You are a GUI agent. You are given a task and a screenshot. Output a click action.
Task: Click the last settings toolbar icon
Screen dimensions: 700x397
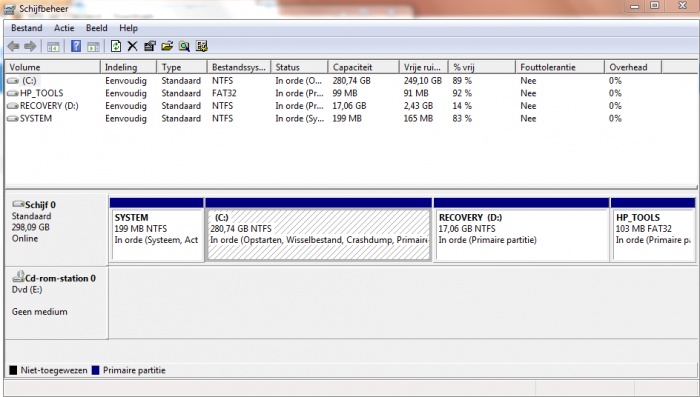(x=201, y=46)
